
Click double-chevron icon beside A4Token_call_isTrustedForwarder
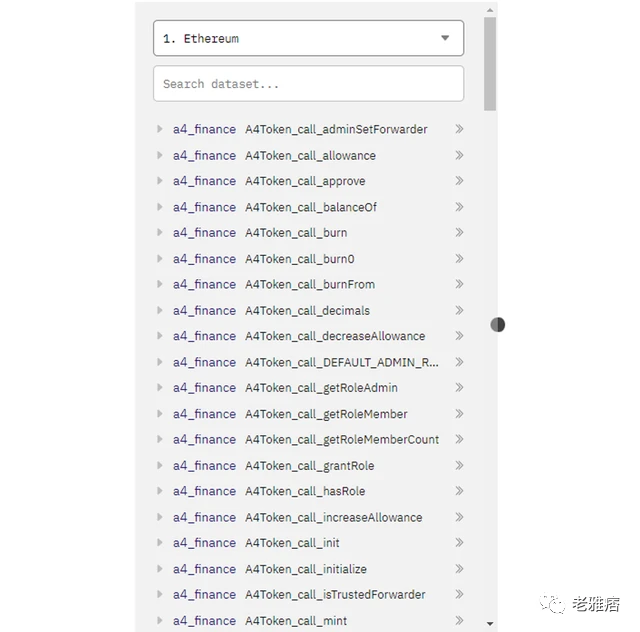click(x=459, y=594)
